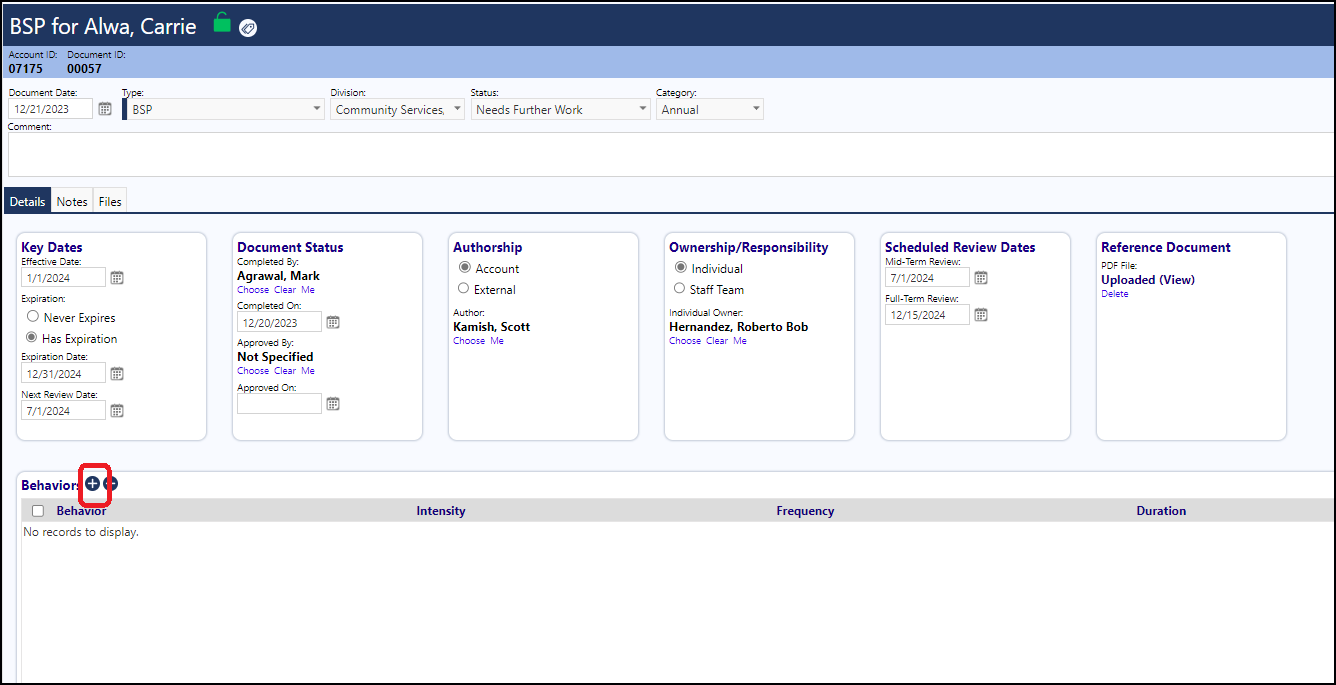Sort by the Intensity column header
The width and height of the screenshot is (1336, 685).
[x=441, y=511]
